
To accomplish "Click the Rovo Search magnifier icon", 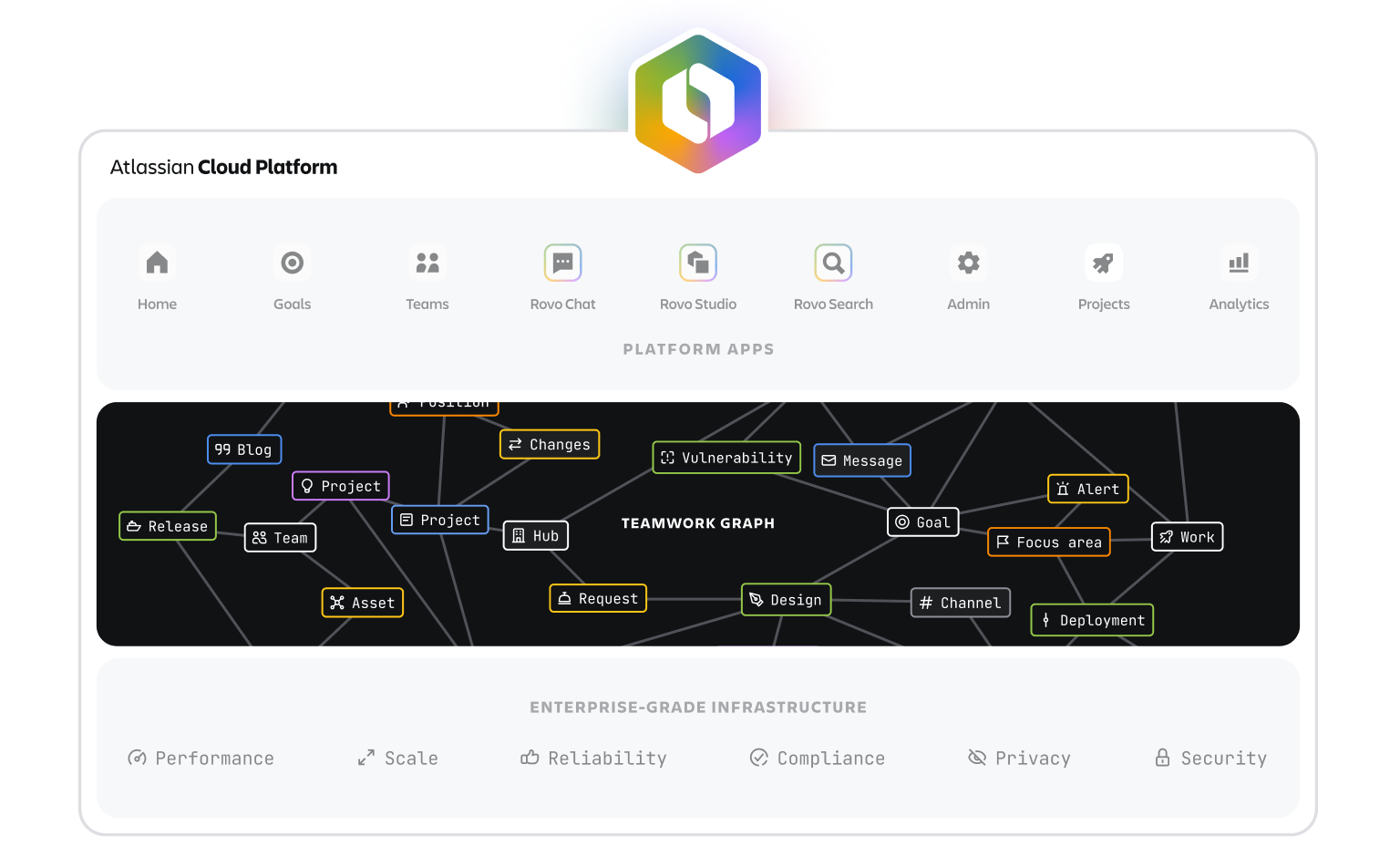I will tap(833, 263).
